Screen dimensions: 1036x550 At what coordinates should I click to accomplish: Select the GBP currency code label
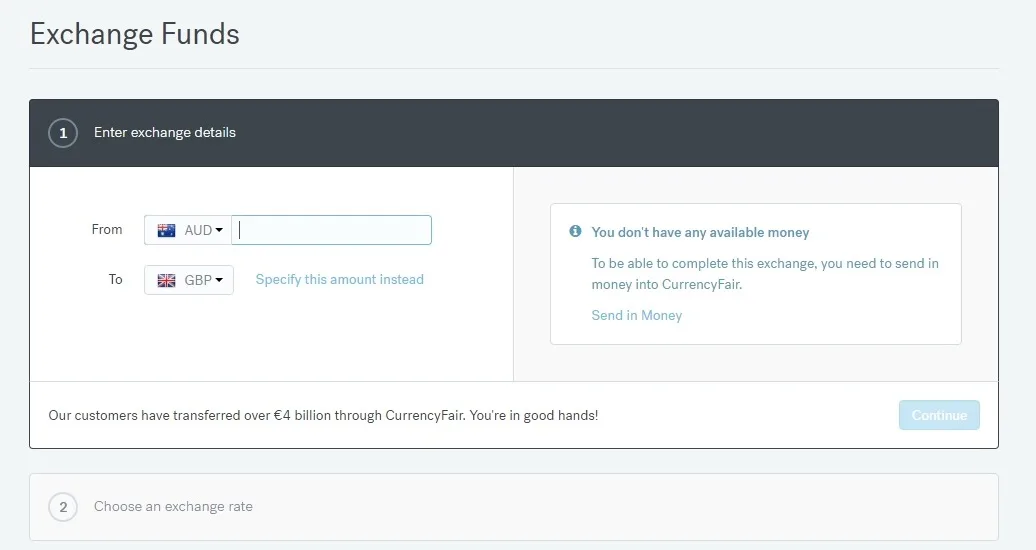[198, 281]
